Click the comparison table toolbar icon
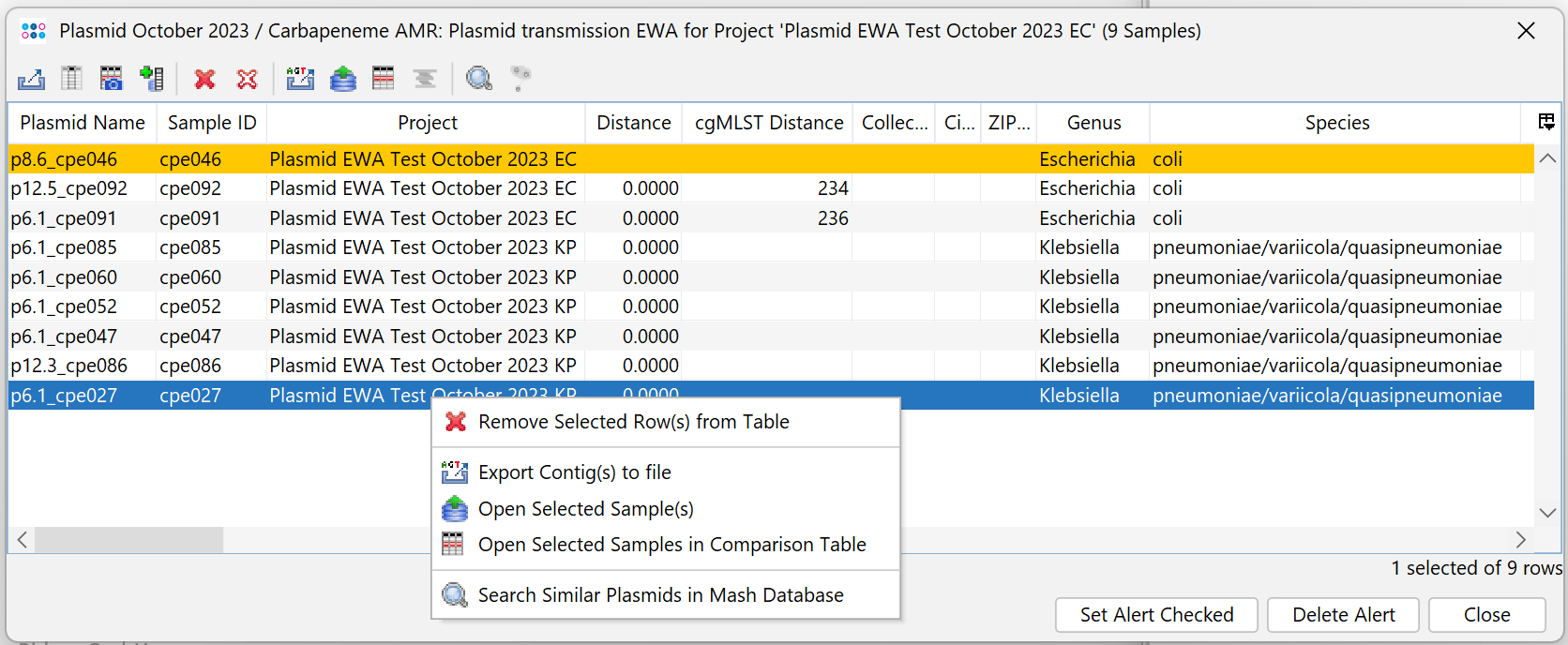 [x=384, y=79]
